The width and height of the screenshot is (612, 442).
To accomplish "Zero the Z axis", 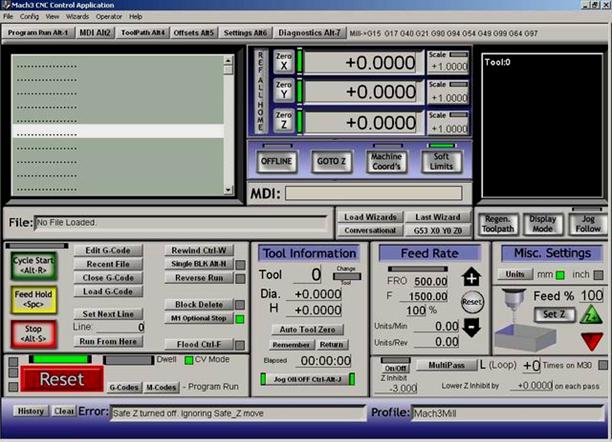I will click(284, 120).
